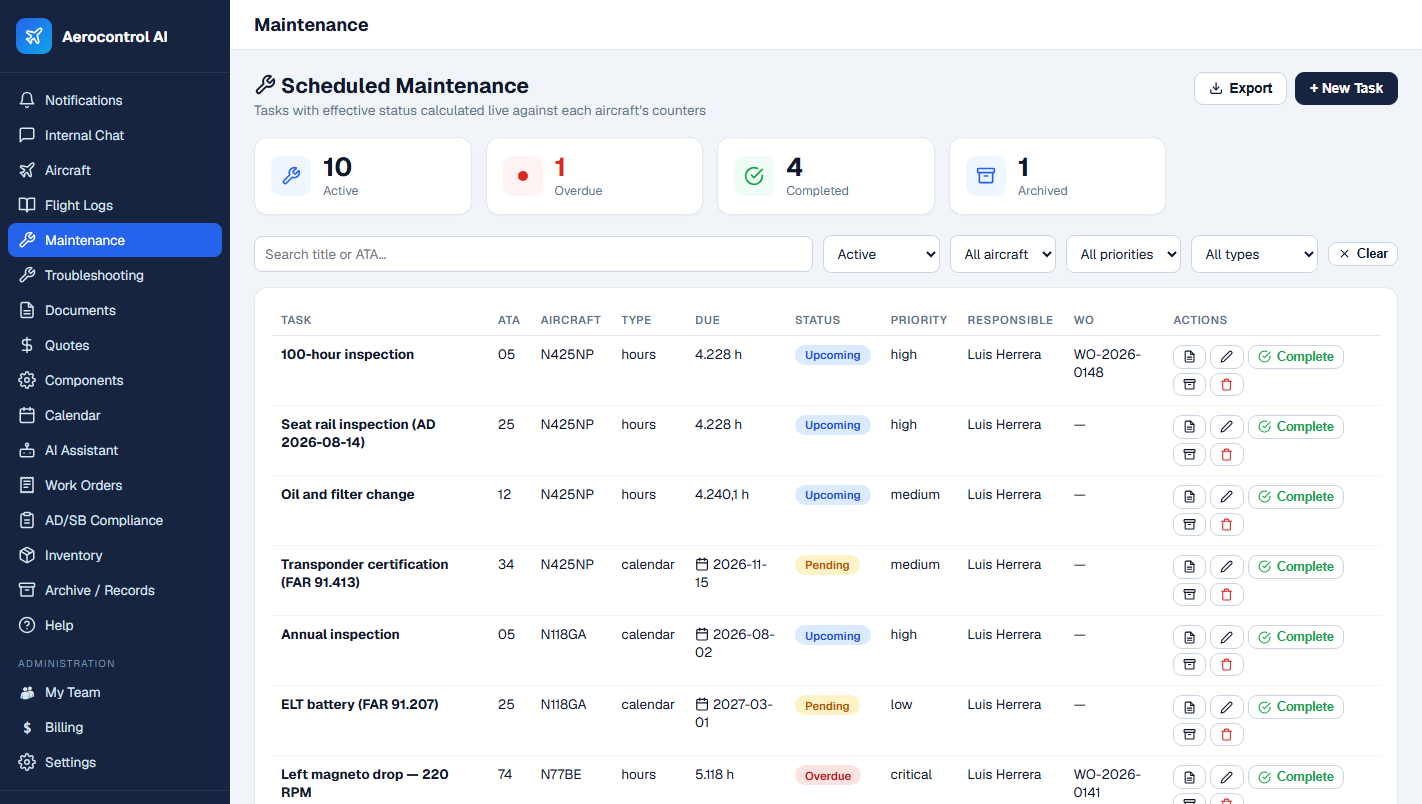This screenshot has width=1422, height=804.
Task: Edit the 100-hour inspection task
Action: tap(1227, 357)
